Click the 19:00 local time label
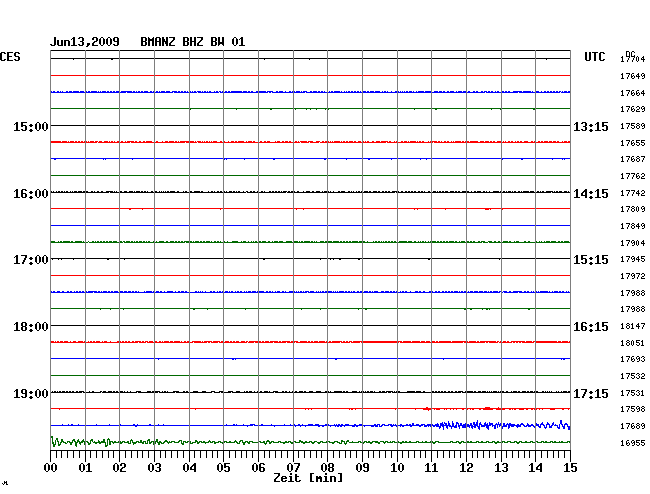 pyautogui.click(x=31, y=393)
